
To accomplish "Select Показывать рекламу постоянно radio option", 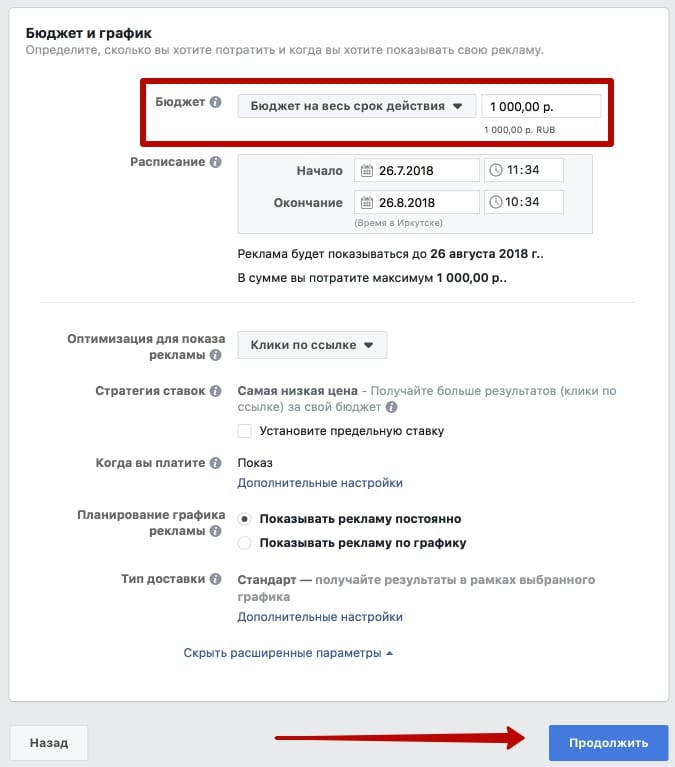I will click(x=245, y=519).
